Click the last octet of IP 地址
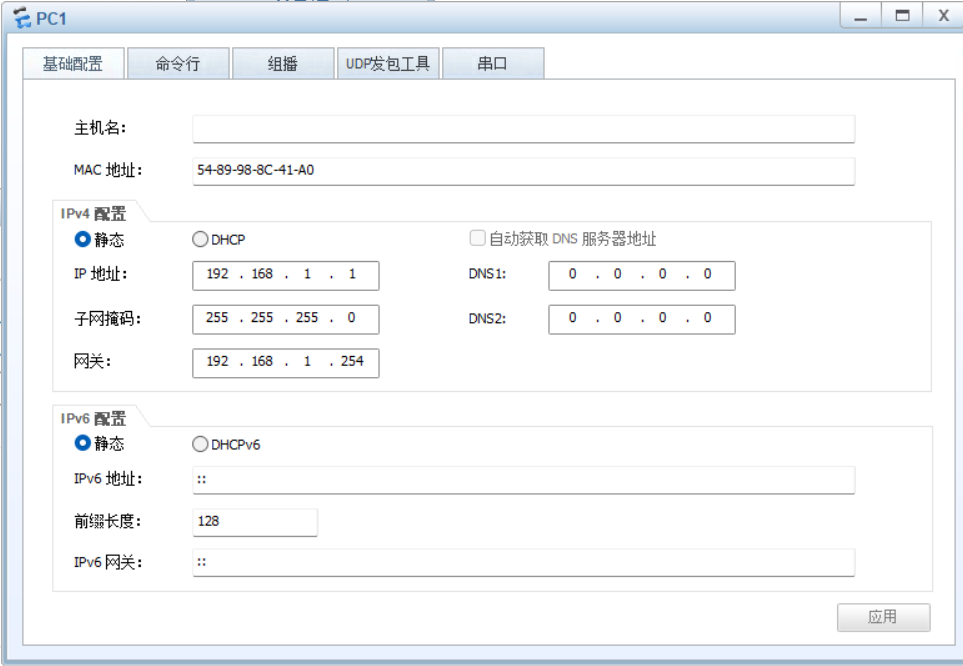Screen dimensions: 963x666 click(352, 274)
